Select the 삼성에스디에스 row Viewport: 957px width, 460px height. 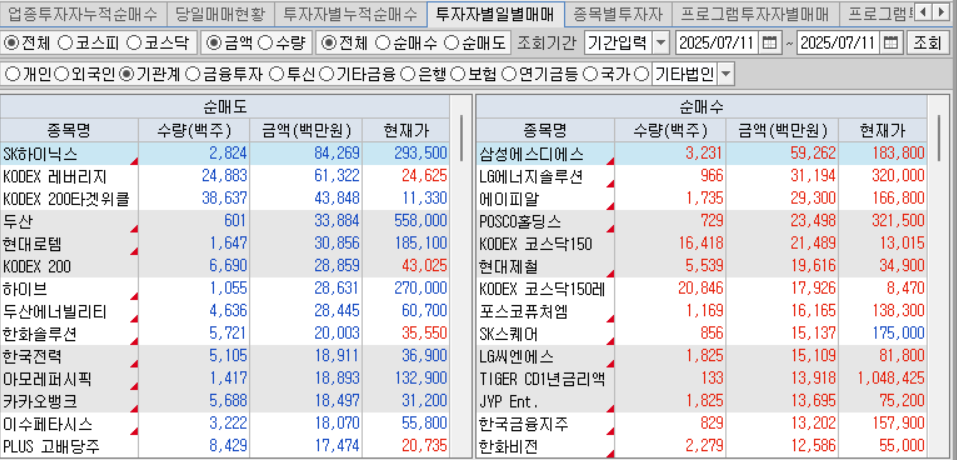[701, 153]
